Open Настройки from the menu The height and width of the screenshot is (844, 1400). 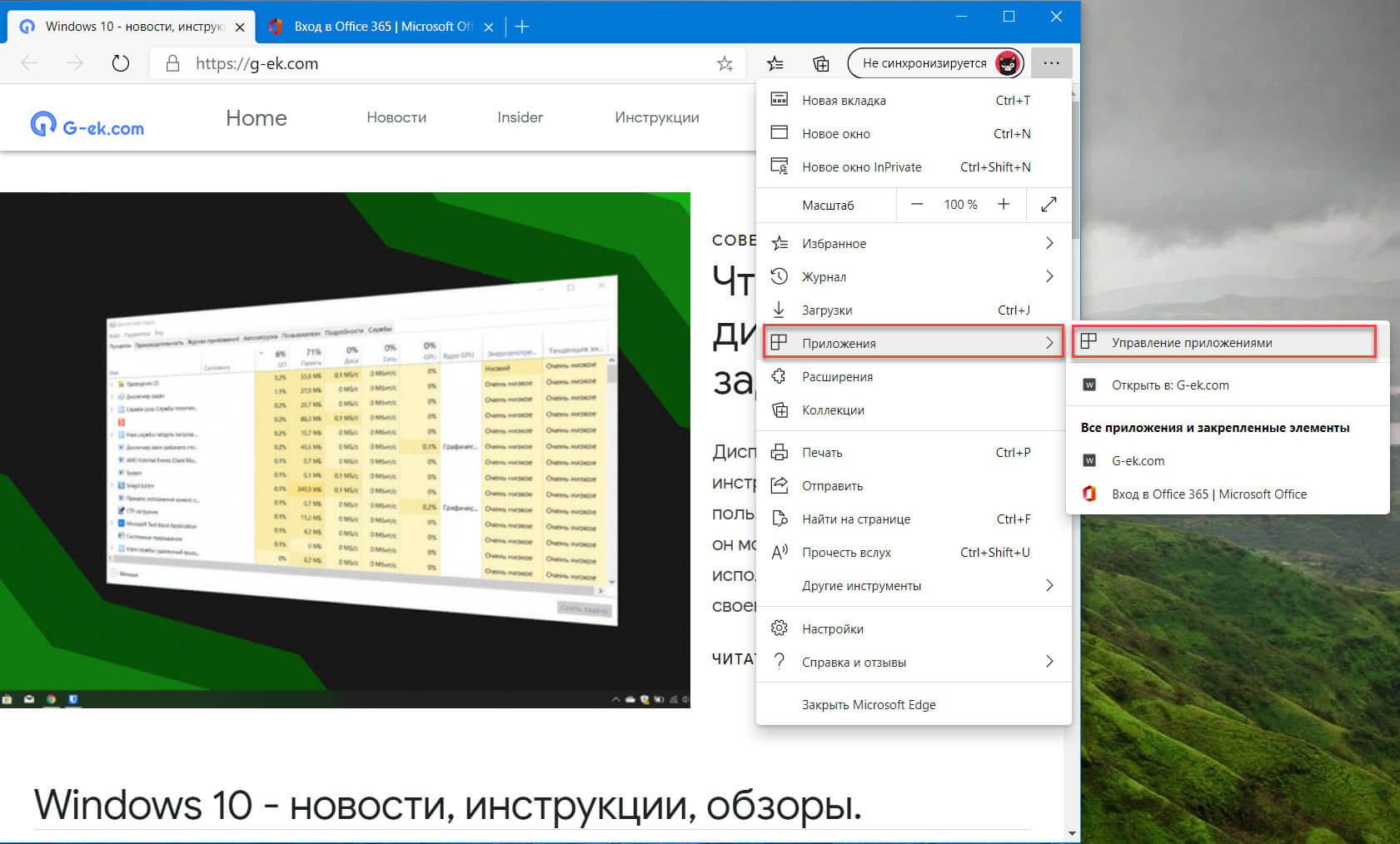[x=914, y=628]
